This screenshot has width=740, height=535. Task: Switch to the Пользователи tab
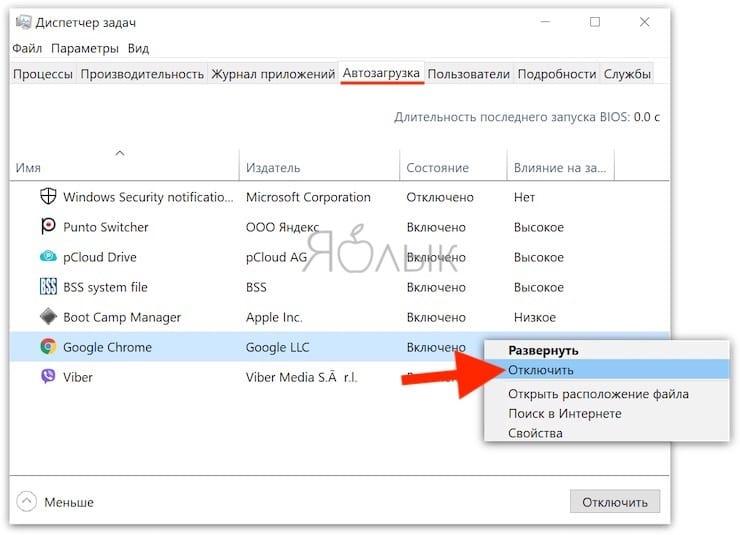(469, 74)
